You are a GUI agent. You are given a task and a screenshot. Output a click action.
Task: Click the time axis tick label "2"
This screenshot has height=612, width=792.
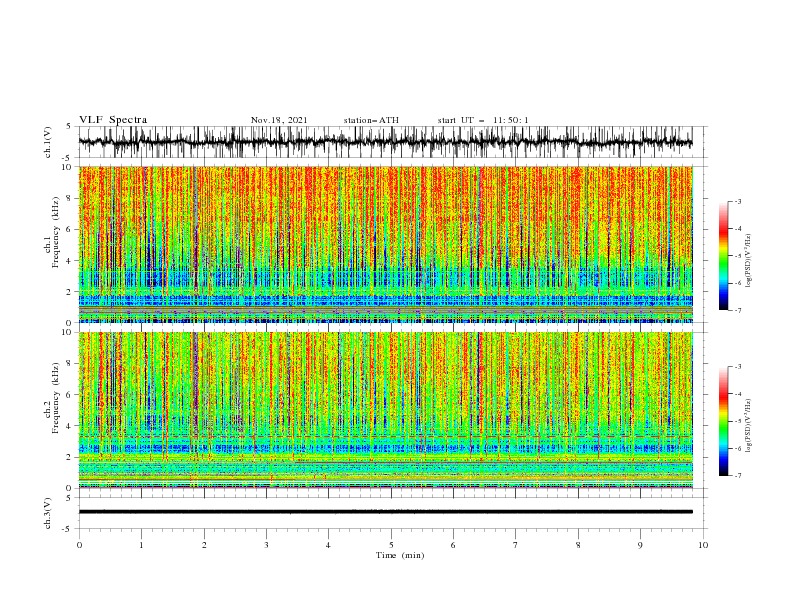click(x=204, y=545)
